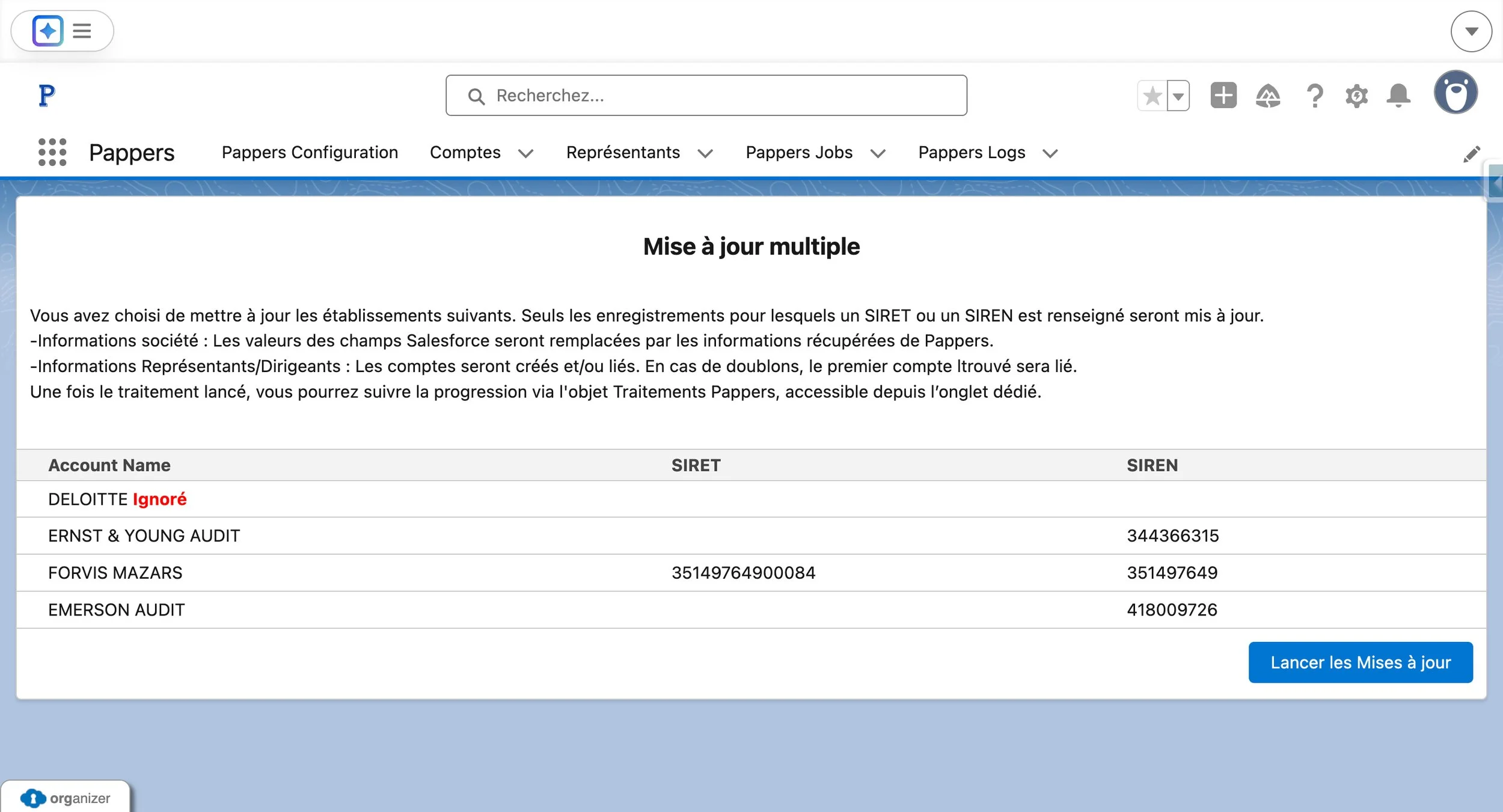This screenshot has height=812, width=1503.
Task: Open the global actions plus icon
Action: pyautogui.click(x=1223, y=96)
